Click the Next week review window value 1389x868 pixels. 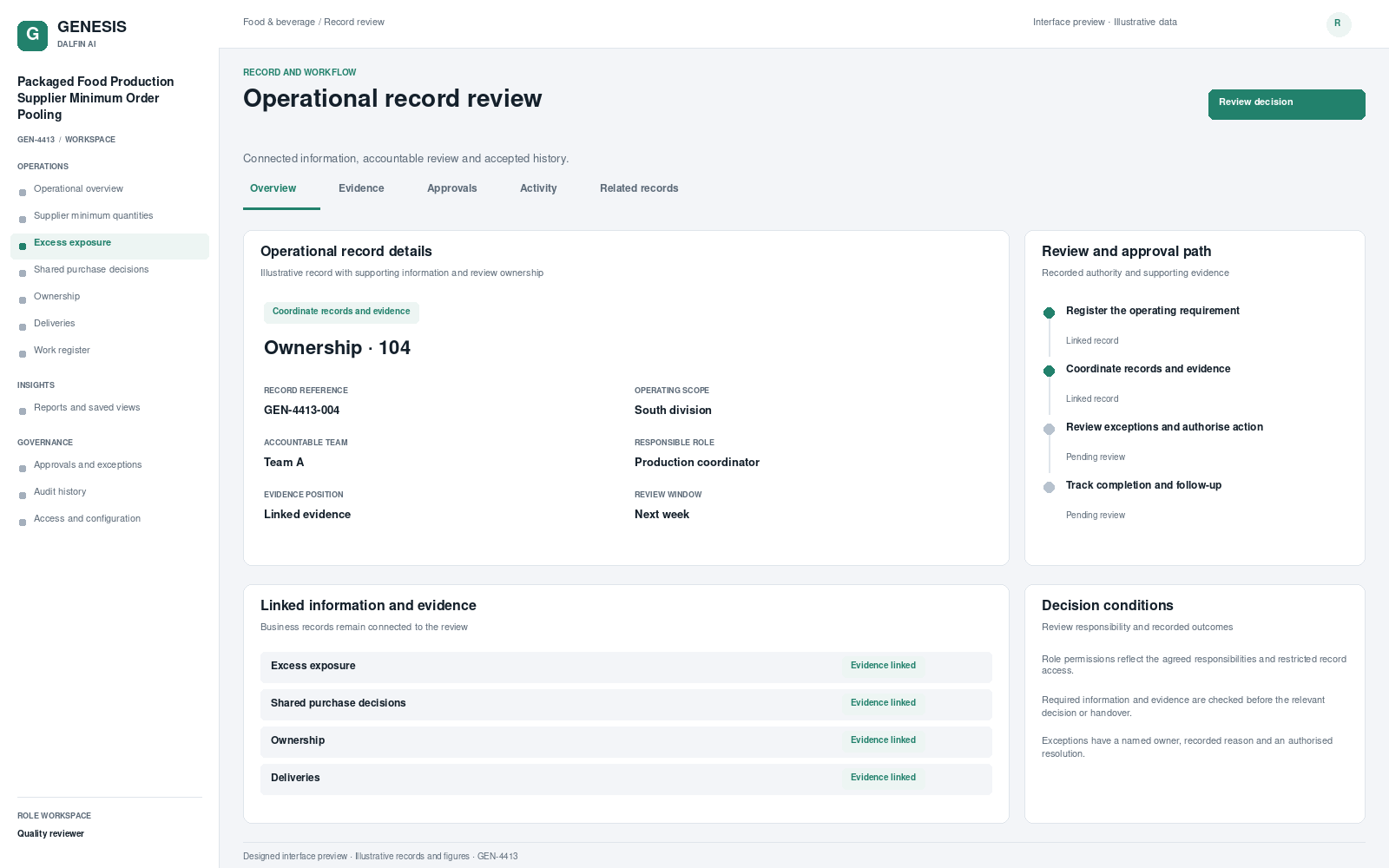pyautogui.click(x=662, y=515)
